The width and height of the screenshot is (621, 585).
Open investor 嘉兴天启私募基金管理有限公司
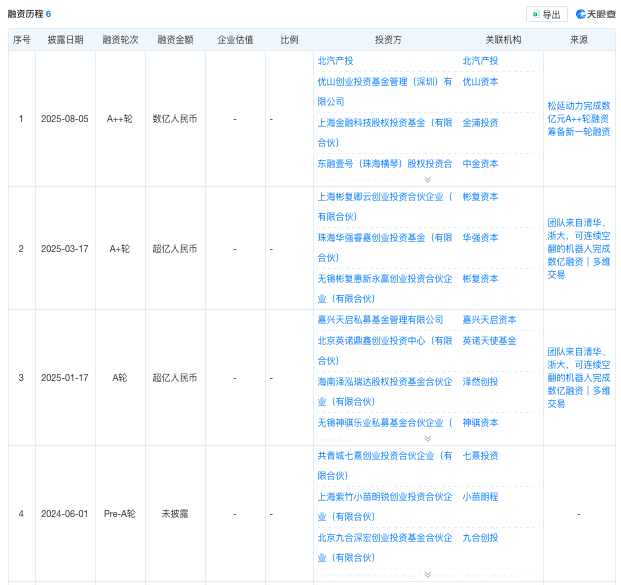click(x=380, y=320)
